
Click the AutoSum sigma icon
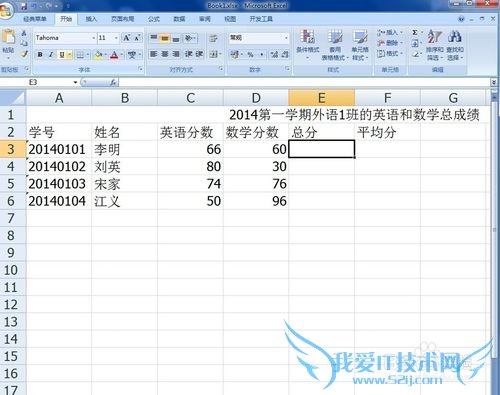point(415,33)
